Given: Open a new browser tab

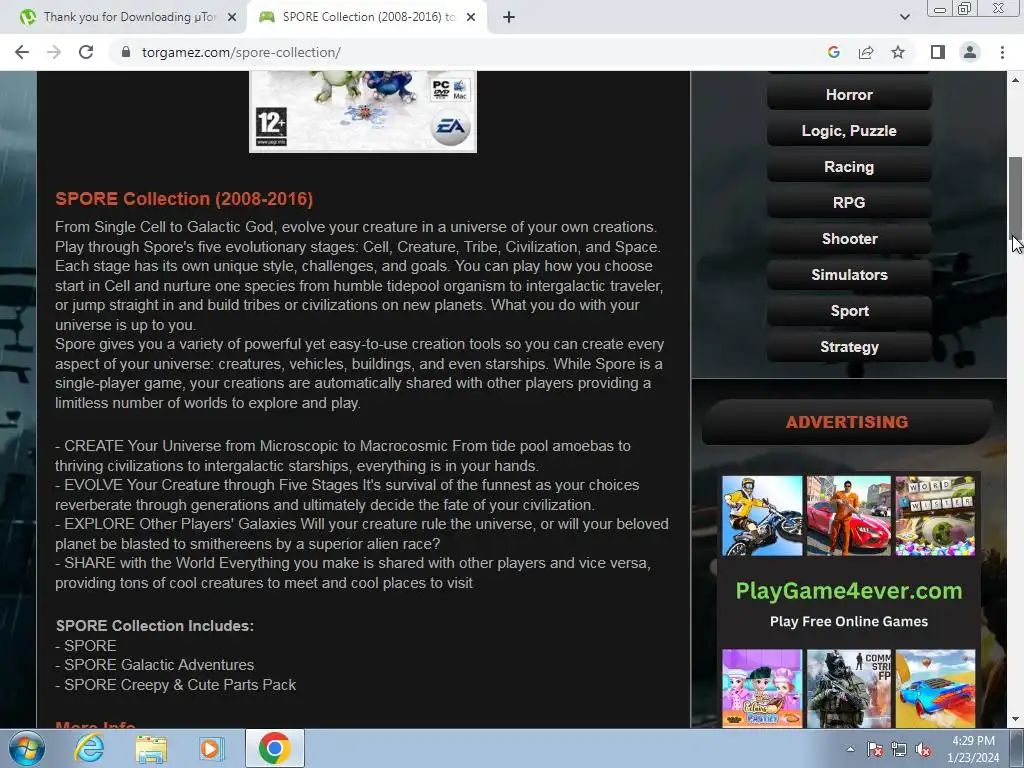Looking at the screenshot, I should coord(509,17).
